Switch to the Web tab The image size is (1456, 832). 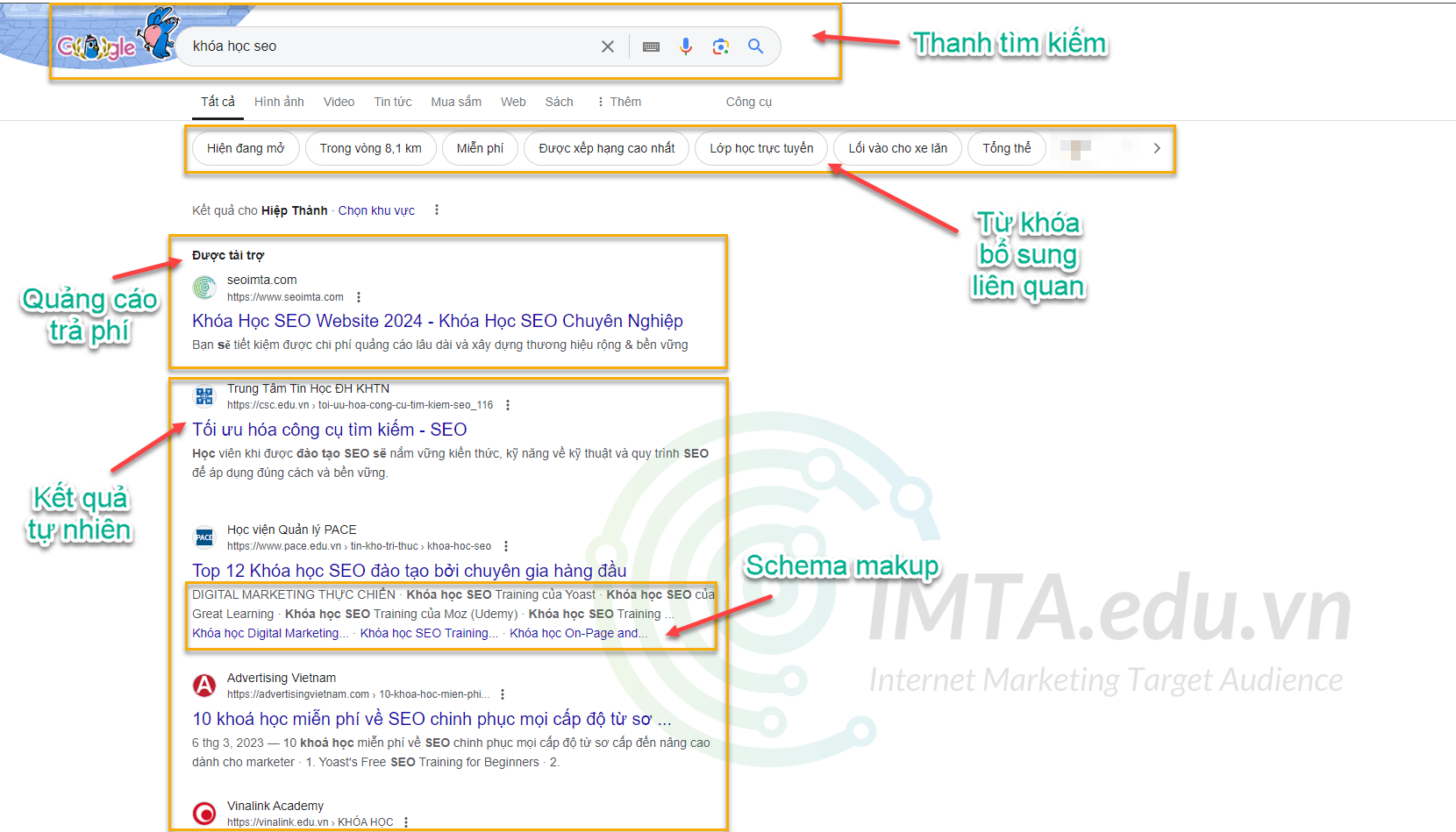pos(513,102)
